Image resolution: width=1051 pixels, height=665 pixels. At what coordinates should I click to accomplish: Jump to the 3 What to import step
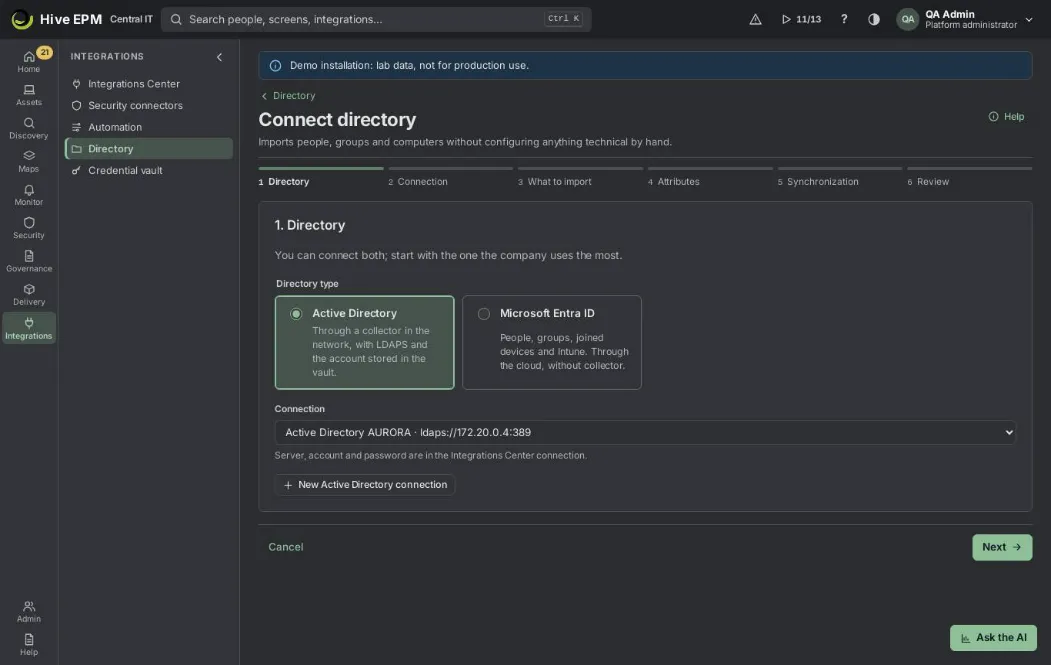[580, 178]
